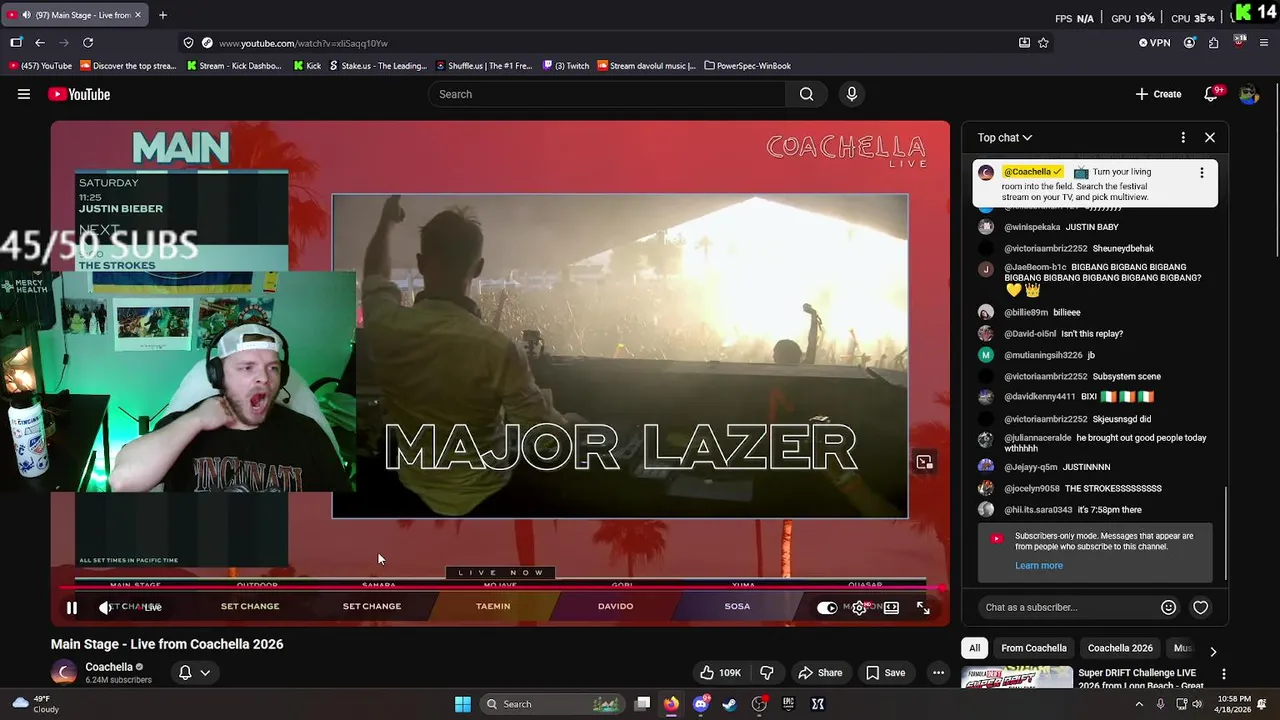
Task: Open Super DRIFT Challenge video thumbnail
Action: click(1017, 678)
